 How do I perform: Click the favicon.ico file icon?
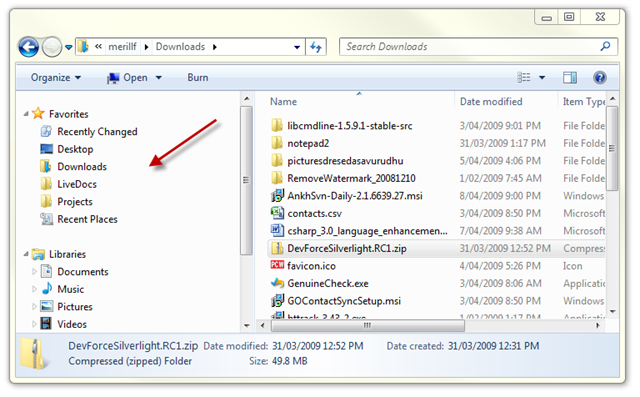[x=277, y=265]
